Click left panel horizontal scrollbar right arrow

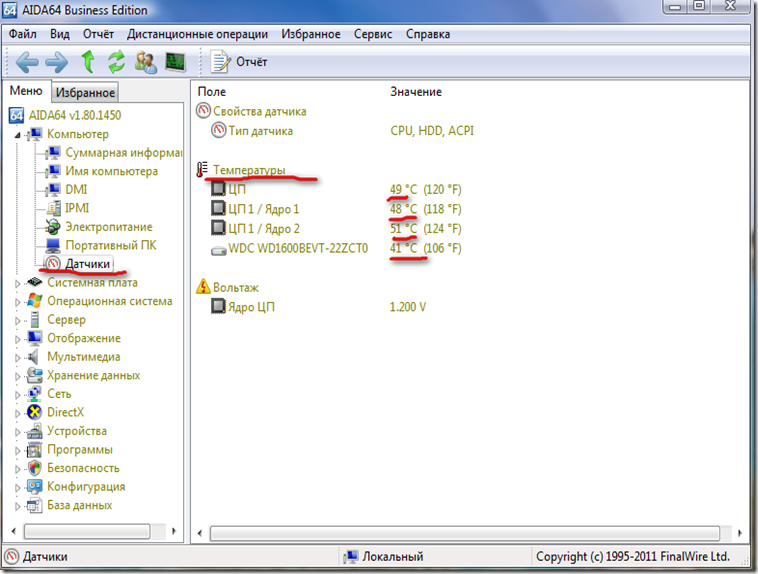click(x=174, y=531)
